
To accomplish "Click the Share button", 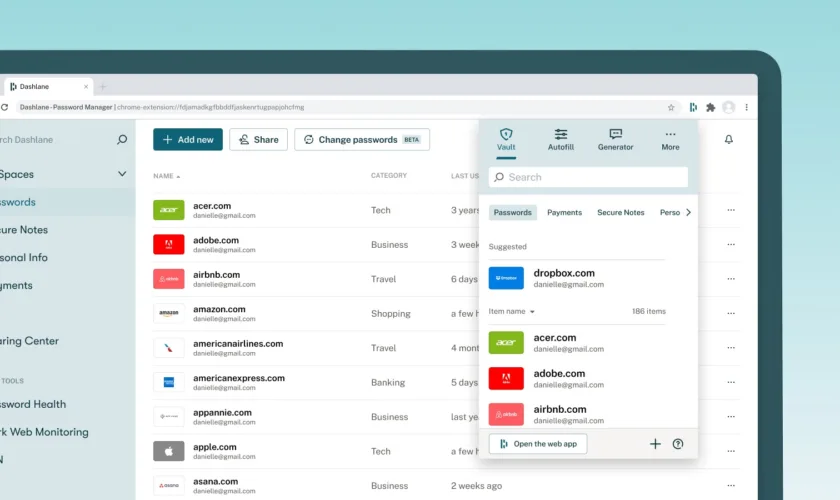I will (x=258, y=139).
